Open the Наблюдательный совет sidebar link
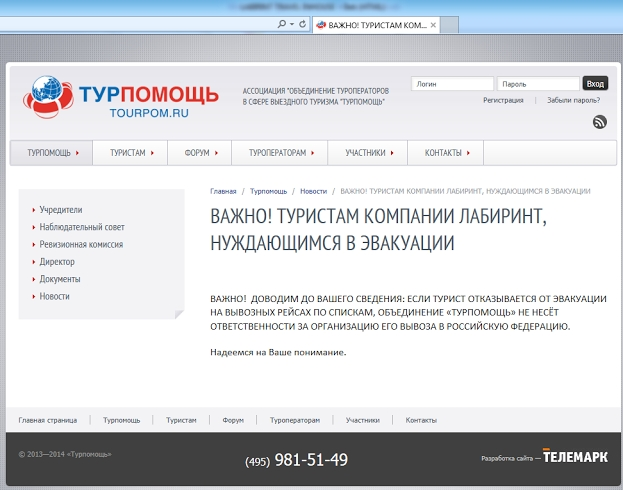623x490 pixels. click(82, 227)
